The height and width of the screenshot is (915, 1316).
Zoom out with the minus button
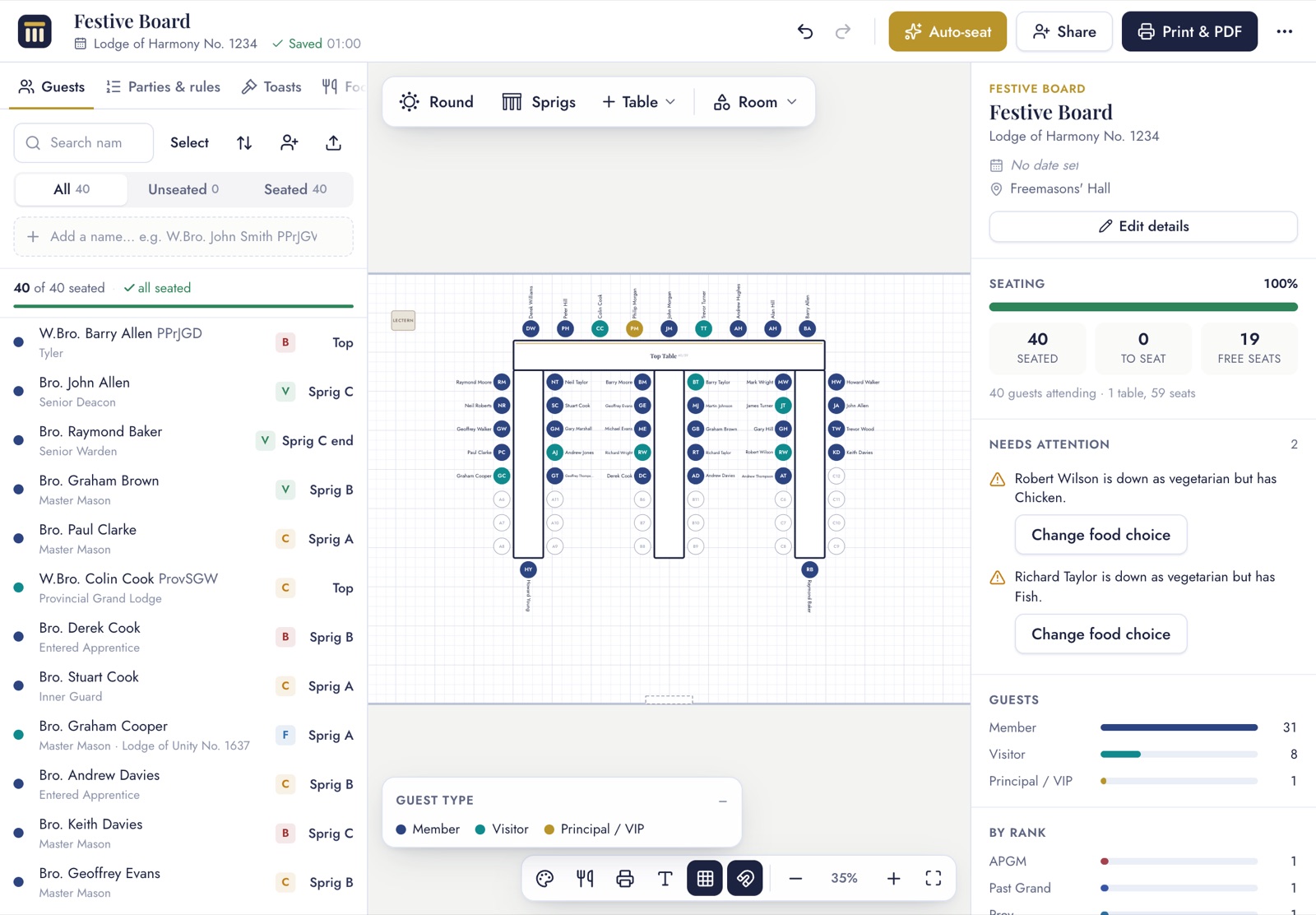point(795,878)
